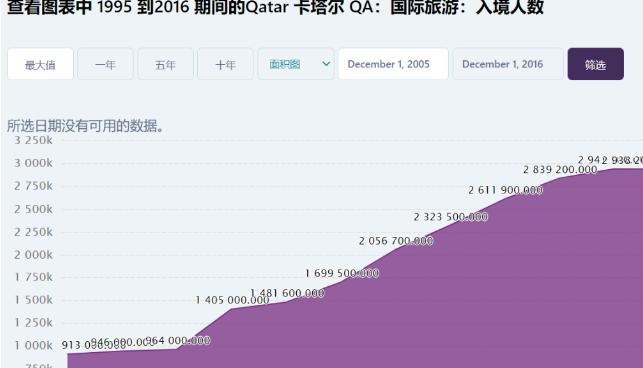
Task: Edit the December 1, 2016 end date
Action: pyautogui.click(x=508, y=64)
